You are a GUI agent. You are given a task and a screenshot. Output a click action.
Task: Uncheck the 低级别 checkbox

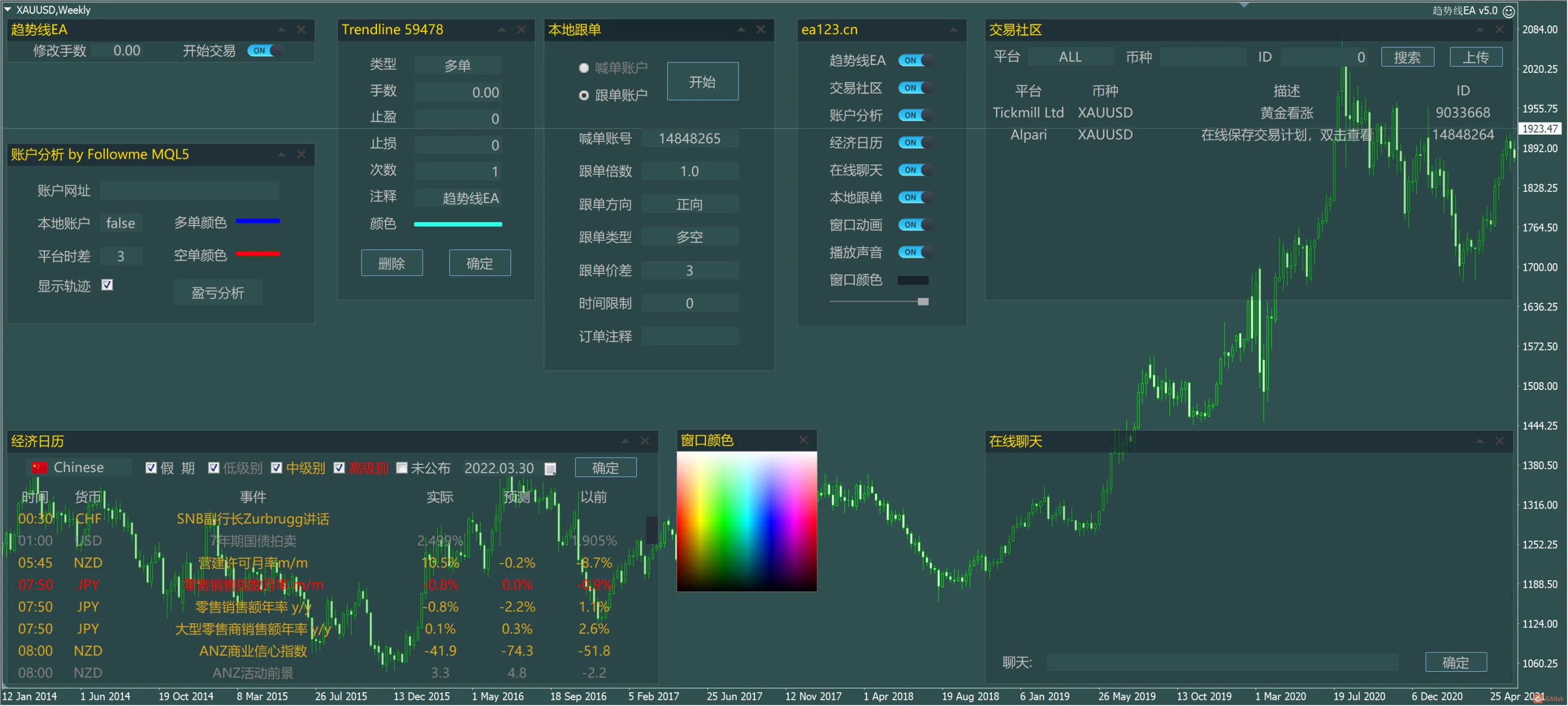pyautogui.click(x=214, y=468)
